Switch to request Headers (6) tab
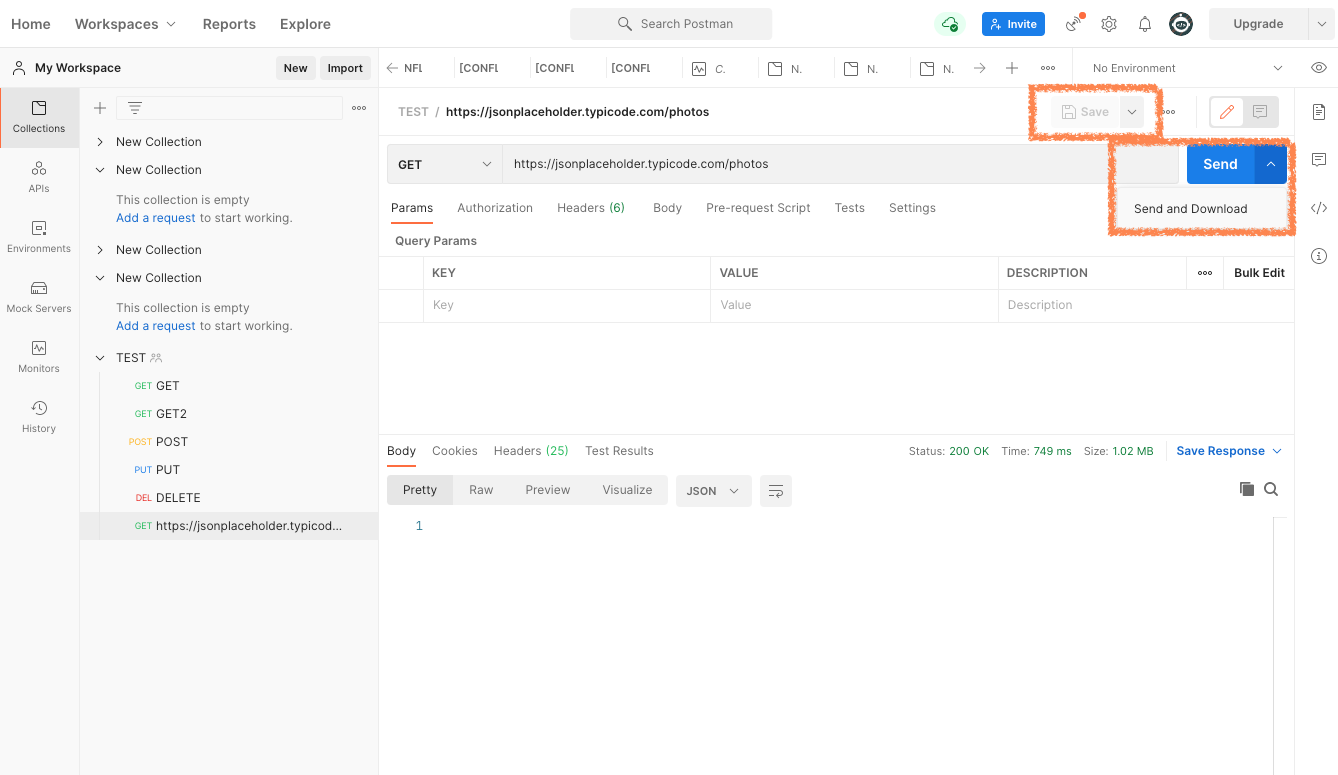 coord(591,208)
